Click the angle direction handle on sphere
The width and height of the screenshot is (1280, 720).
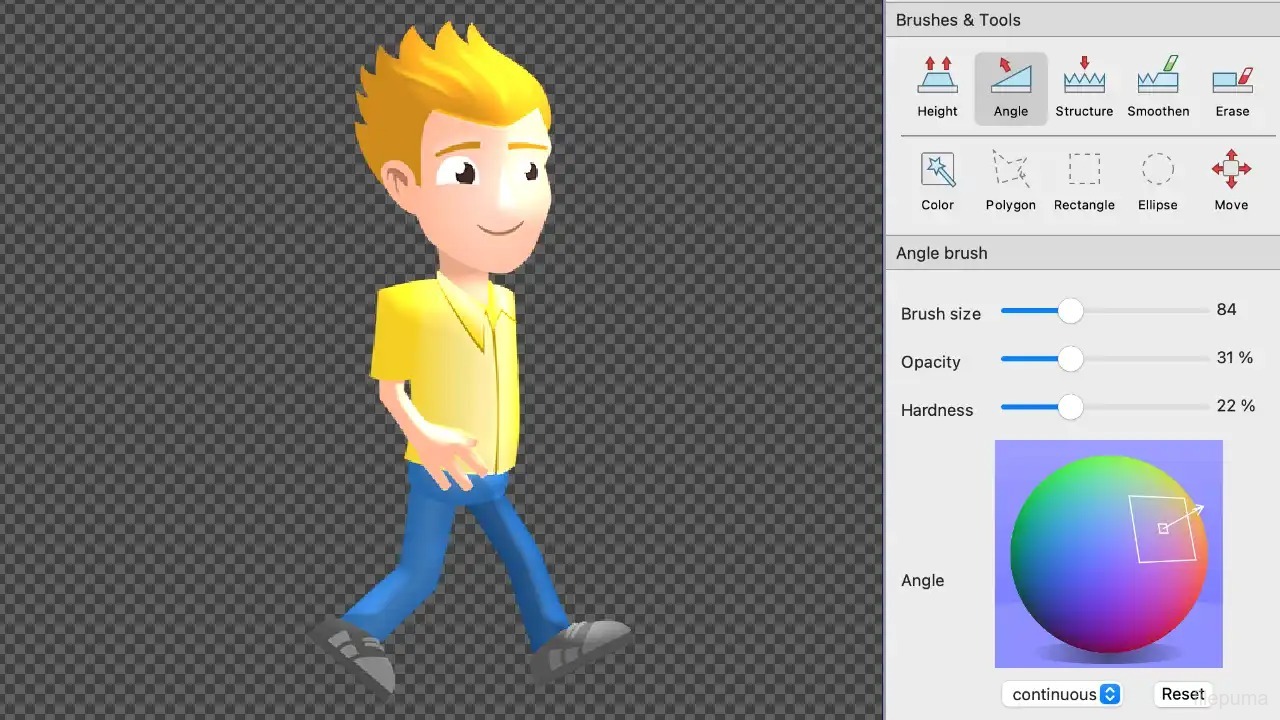click(x=1163, y=528)
